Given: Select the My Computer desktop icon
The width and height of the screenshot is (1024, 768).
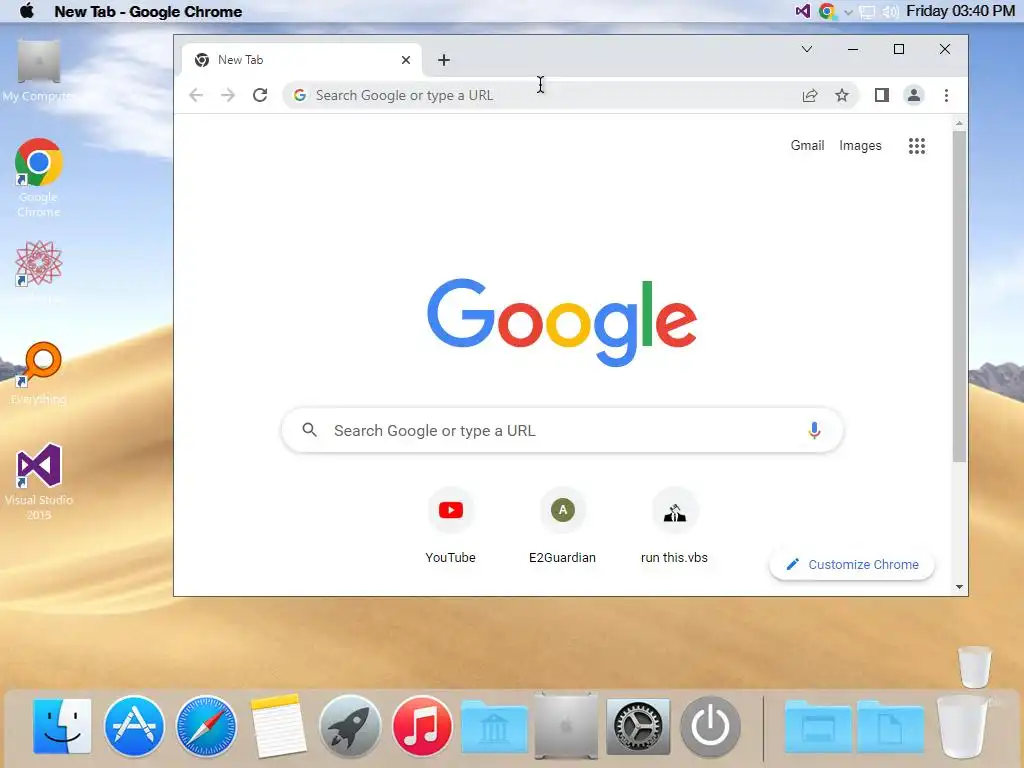Looking at the screenshot, I should [x=38, y=71].
